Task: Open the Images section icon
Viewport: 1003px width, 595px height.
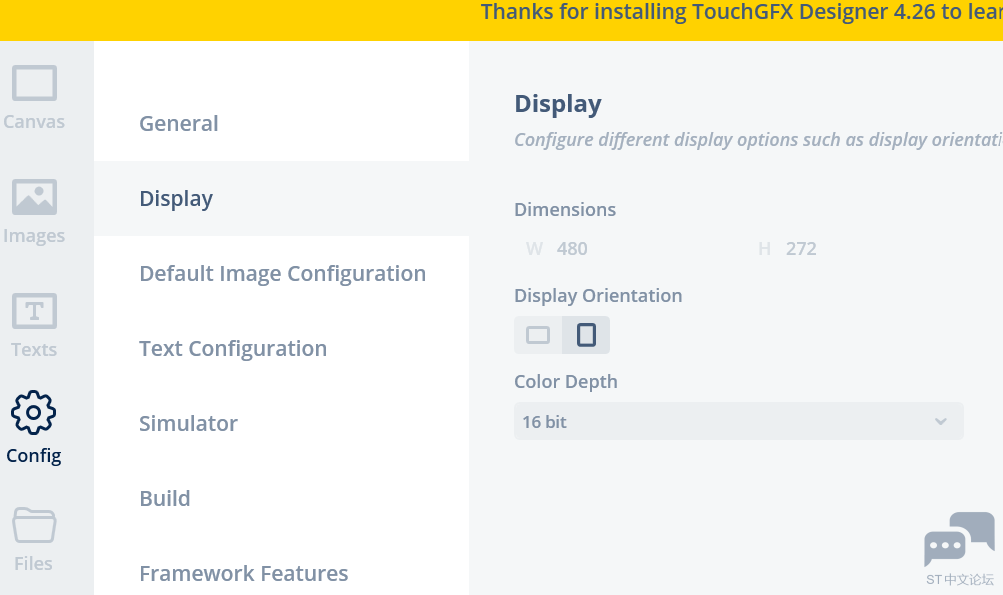Action: (x=35, y=197)
